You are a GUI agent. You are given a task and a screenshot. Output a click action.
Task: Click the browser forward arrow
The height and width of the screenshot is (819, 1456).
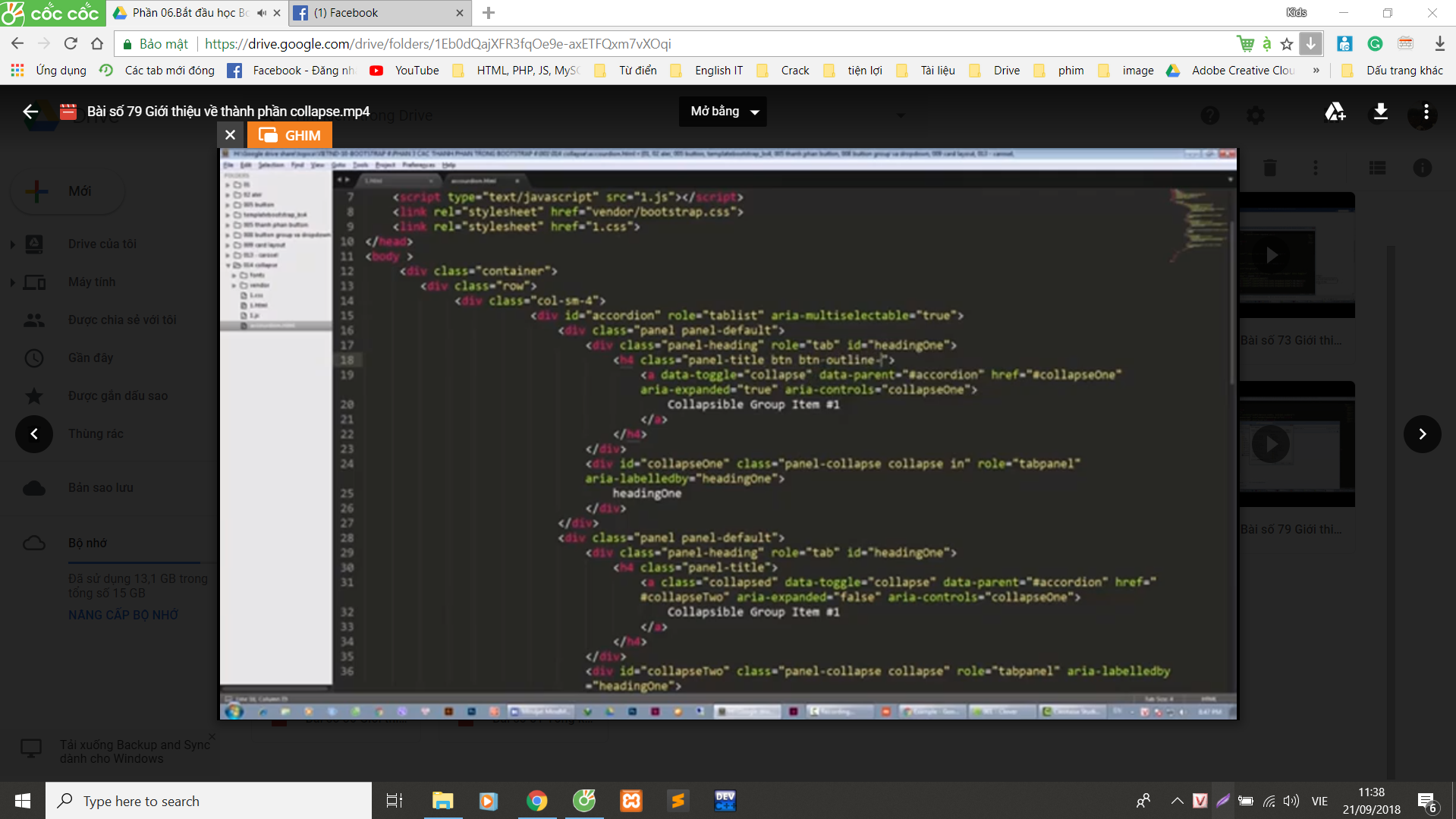click(44, 44)
